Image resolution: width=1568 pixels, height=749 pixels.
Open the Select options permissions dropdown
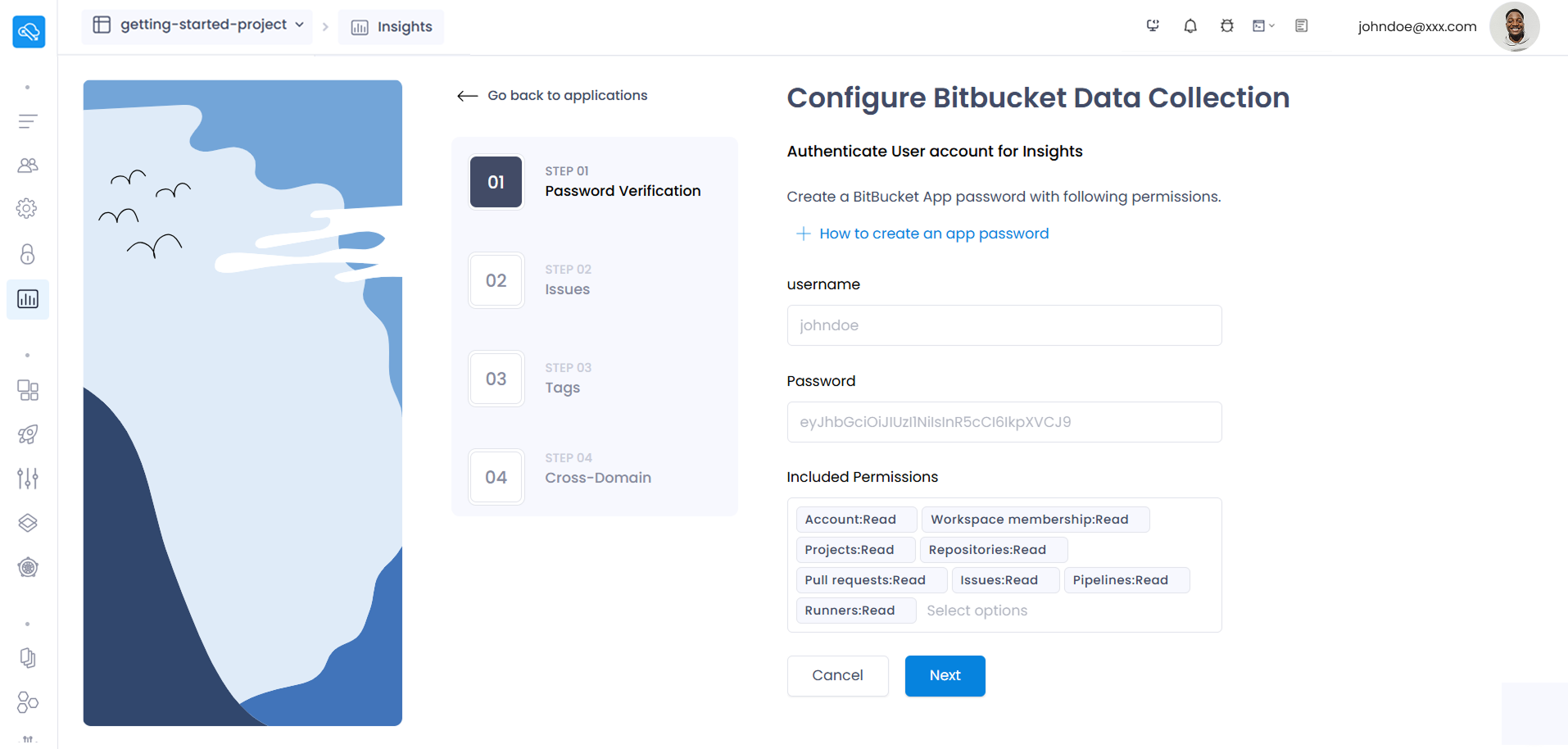[x=977, y=611]
